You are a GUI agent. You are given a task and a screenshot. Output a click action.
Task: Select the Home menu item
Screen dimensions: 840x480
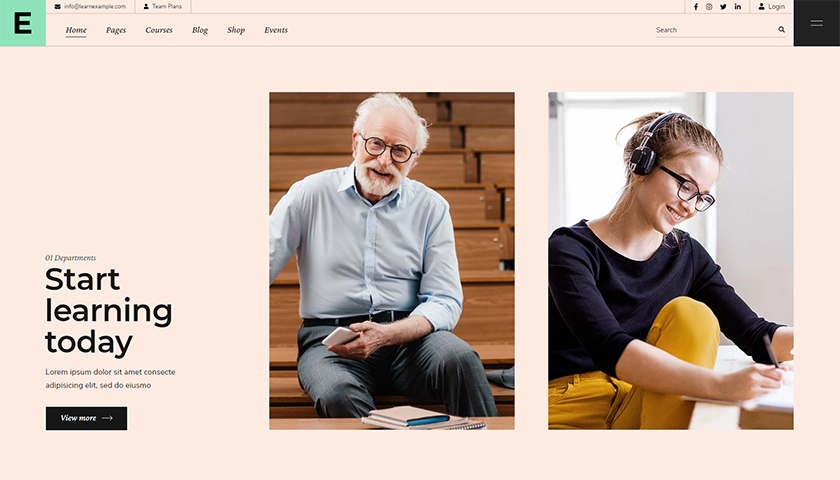pyautogui.click(x=76, y=30)
